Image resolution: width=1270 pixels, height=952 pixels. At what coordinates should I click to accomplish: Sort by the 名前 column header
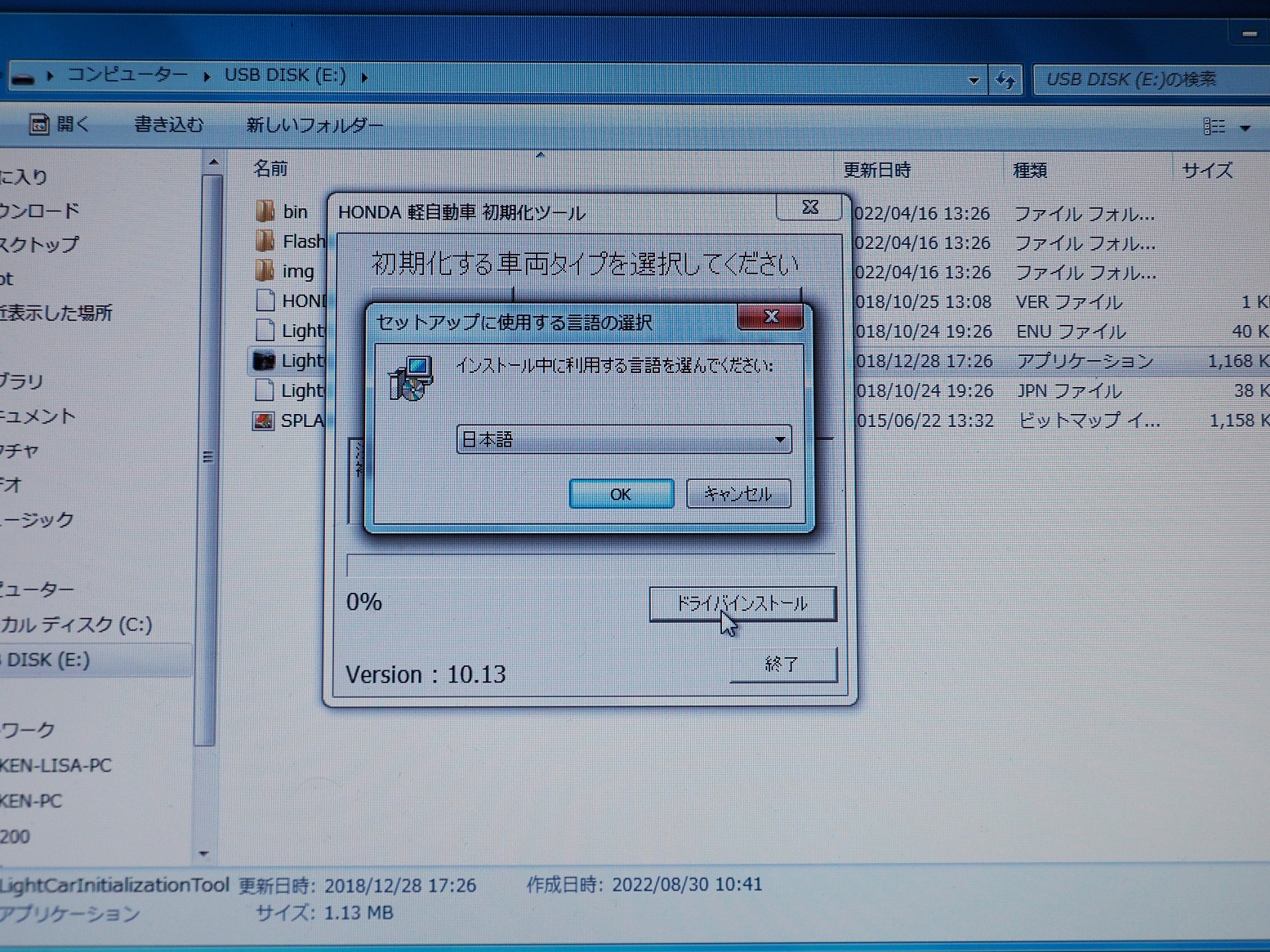point(270,169)
